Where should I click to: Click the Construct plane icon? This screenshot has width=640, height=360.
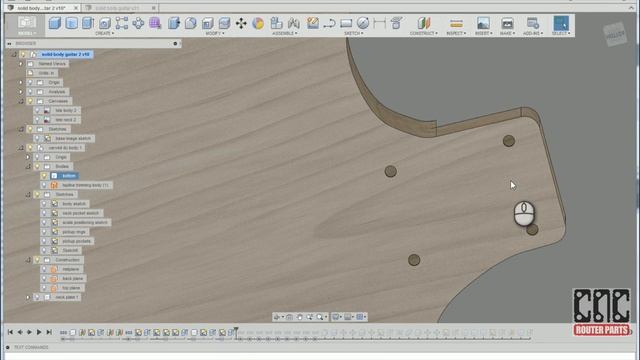[x=424, y=23]
